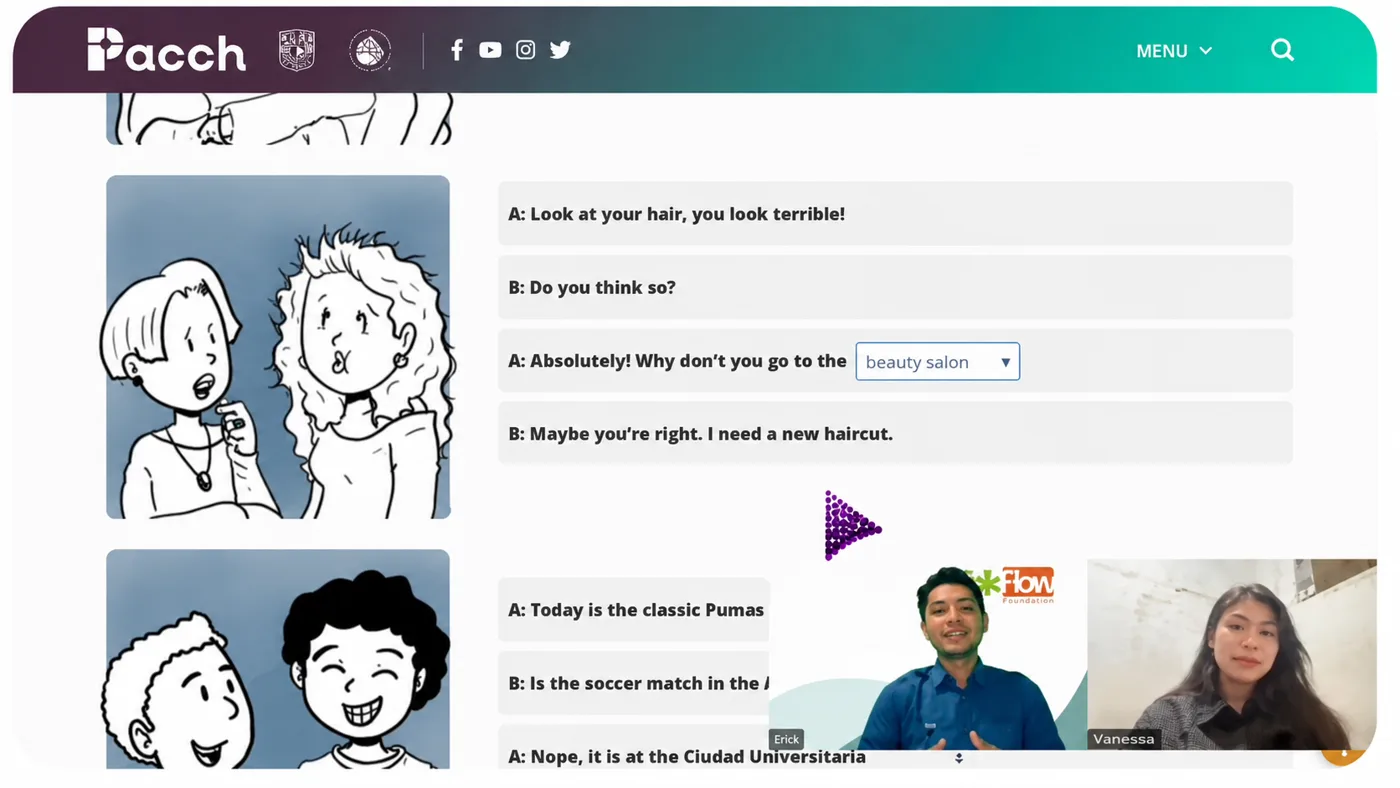
Task: Click line "B: Maybe you're right. I need a new haircut."
Action: (895, 433)
